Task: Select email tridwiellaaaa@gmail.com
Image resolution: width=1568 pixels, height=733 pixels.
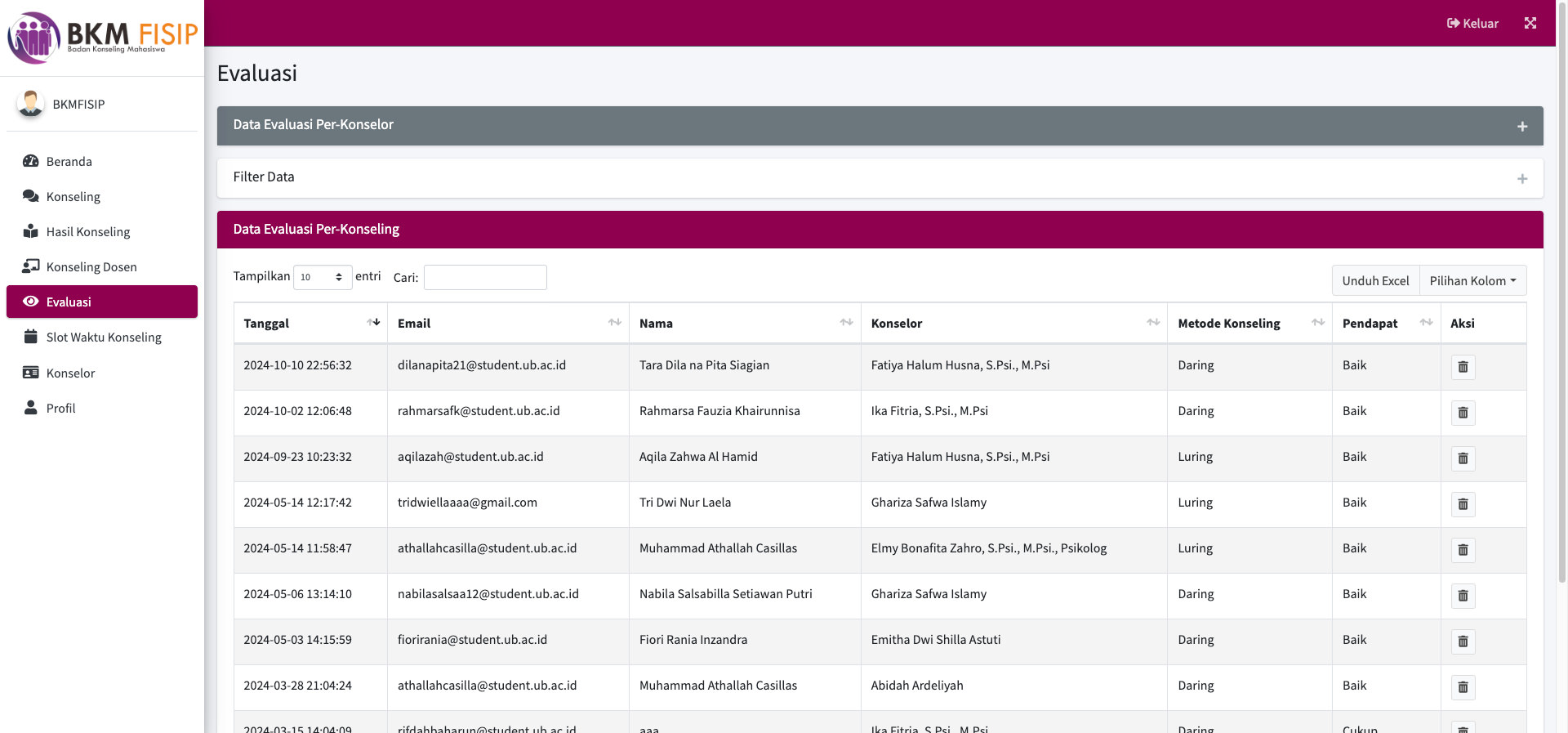Action: 467,503
